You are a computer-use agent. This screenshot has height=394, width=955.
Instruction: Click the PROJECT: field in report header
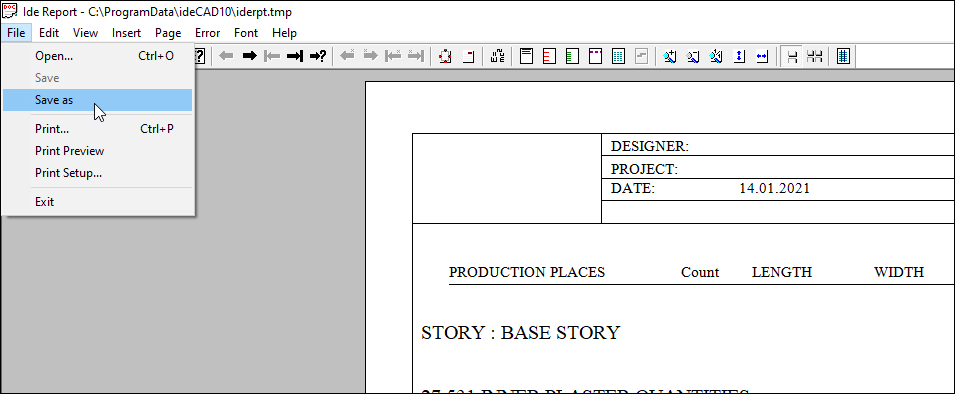[x=644, y=169]
